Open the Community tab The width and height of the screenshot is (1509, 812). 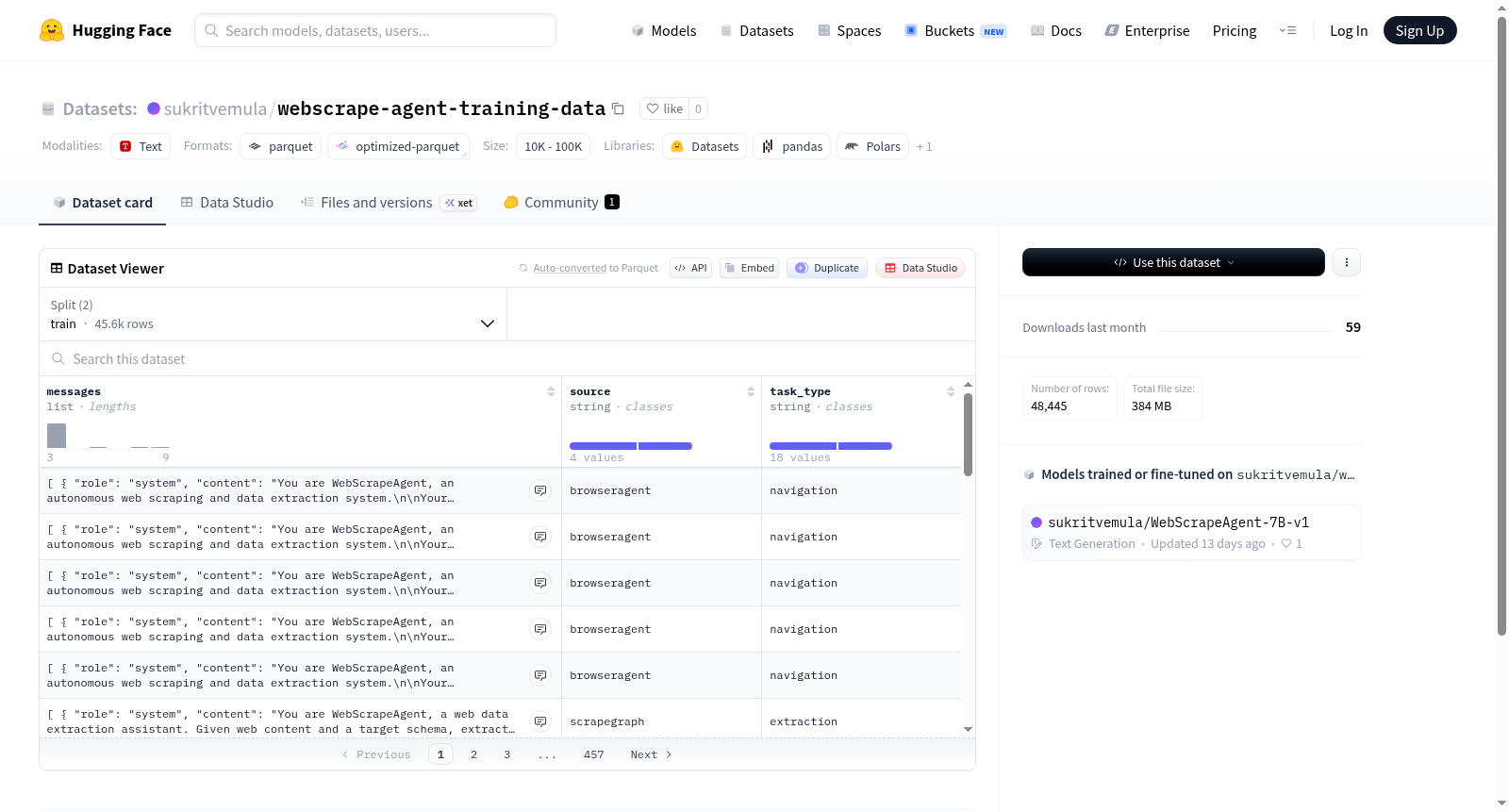pyautogui.click(x=562, y=203)
